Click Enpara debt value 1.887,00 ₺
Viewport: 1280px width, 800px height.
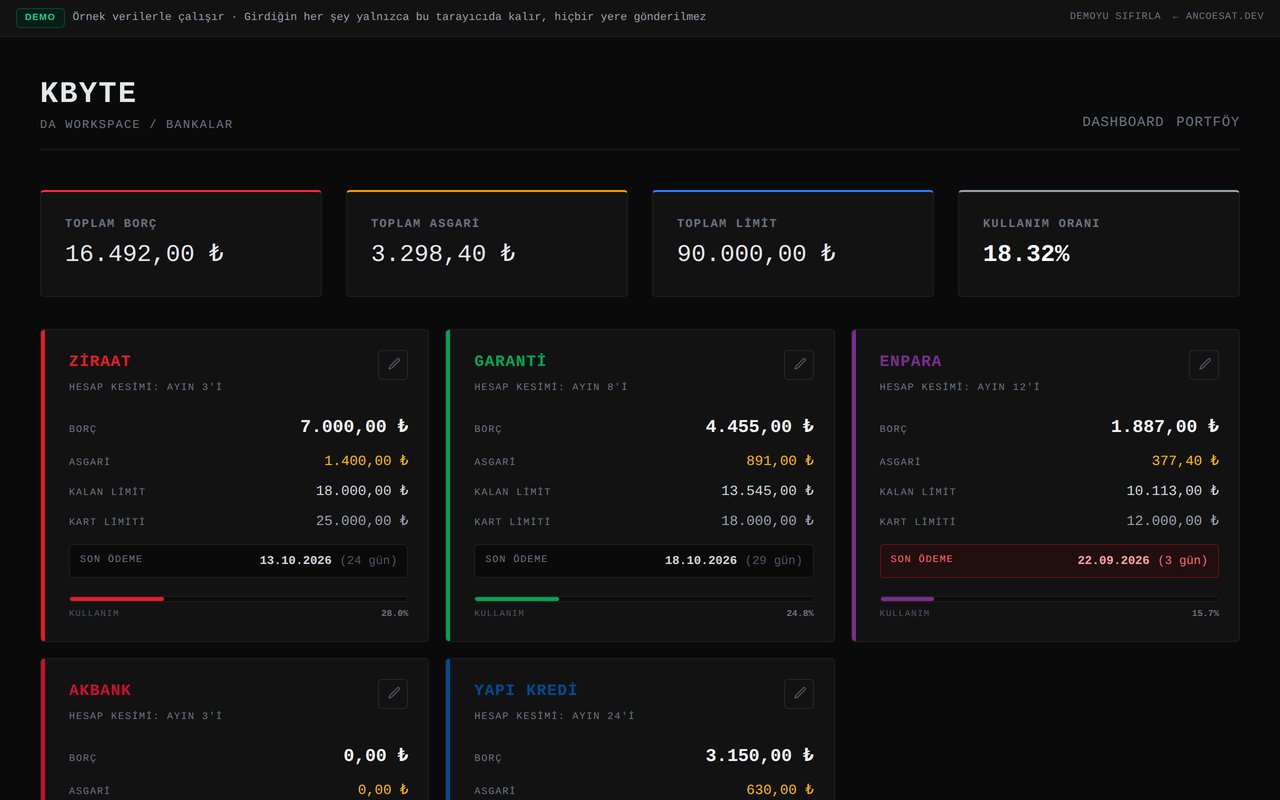tap(1165, 427)
